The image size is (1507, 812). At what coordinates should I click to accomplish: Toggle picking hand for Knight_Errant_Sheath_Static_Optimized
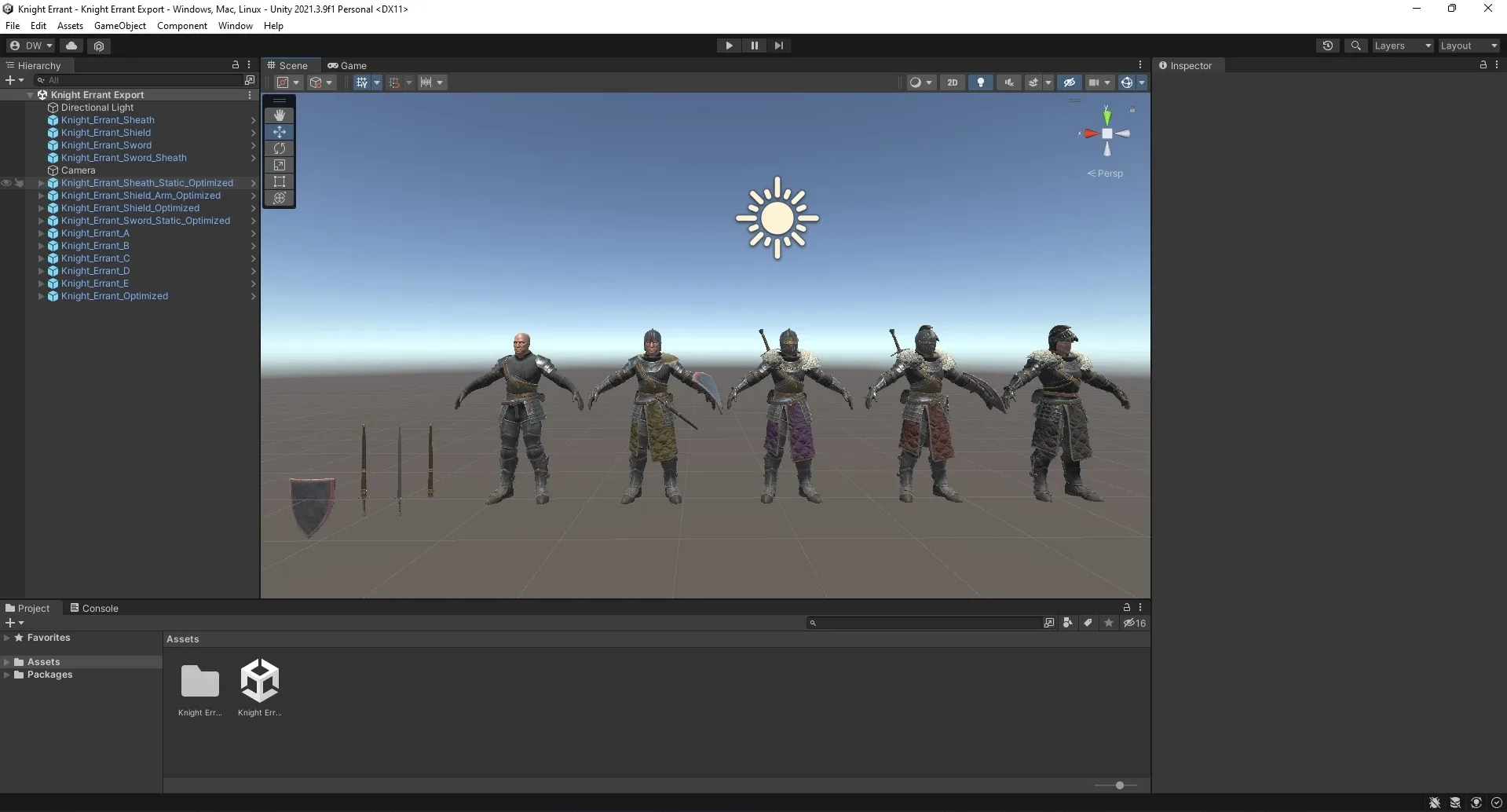tap(19, 183)
